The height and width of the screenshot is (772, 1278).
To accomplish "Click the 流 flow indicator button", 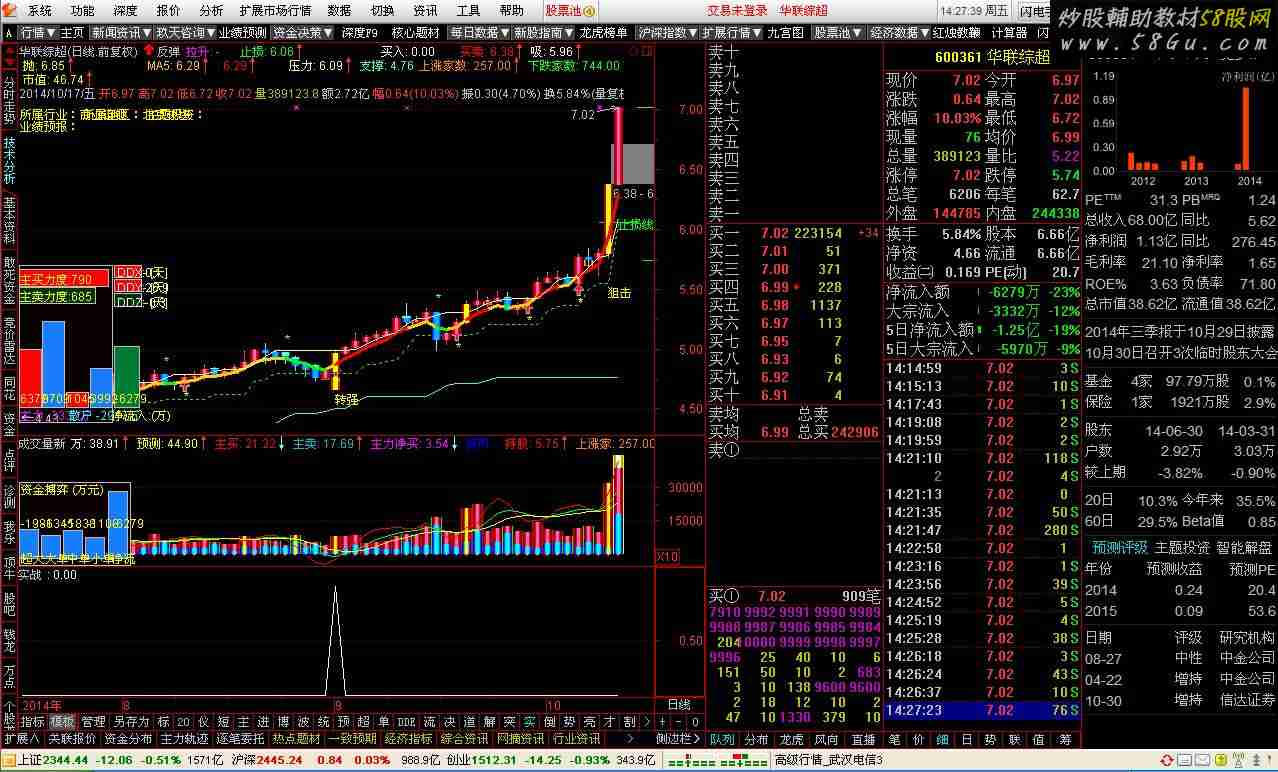I will pos(431,721).
